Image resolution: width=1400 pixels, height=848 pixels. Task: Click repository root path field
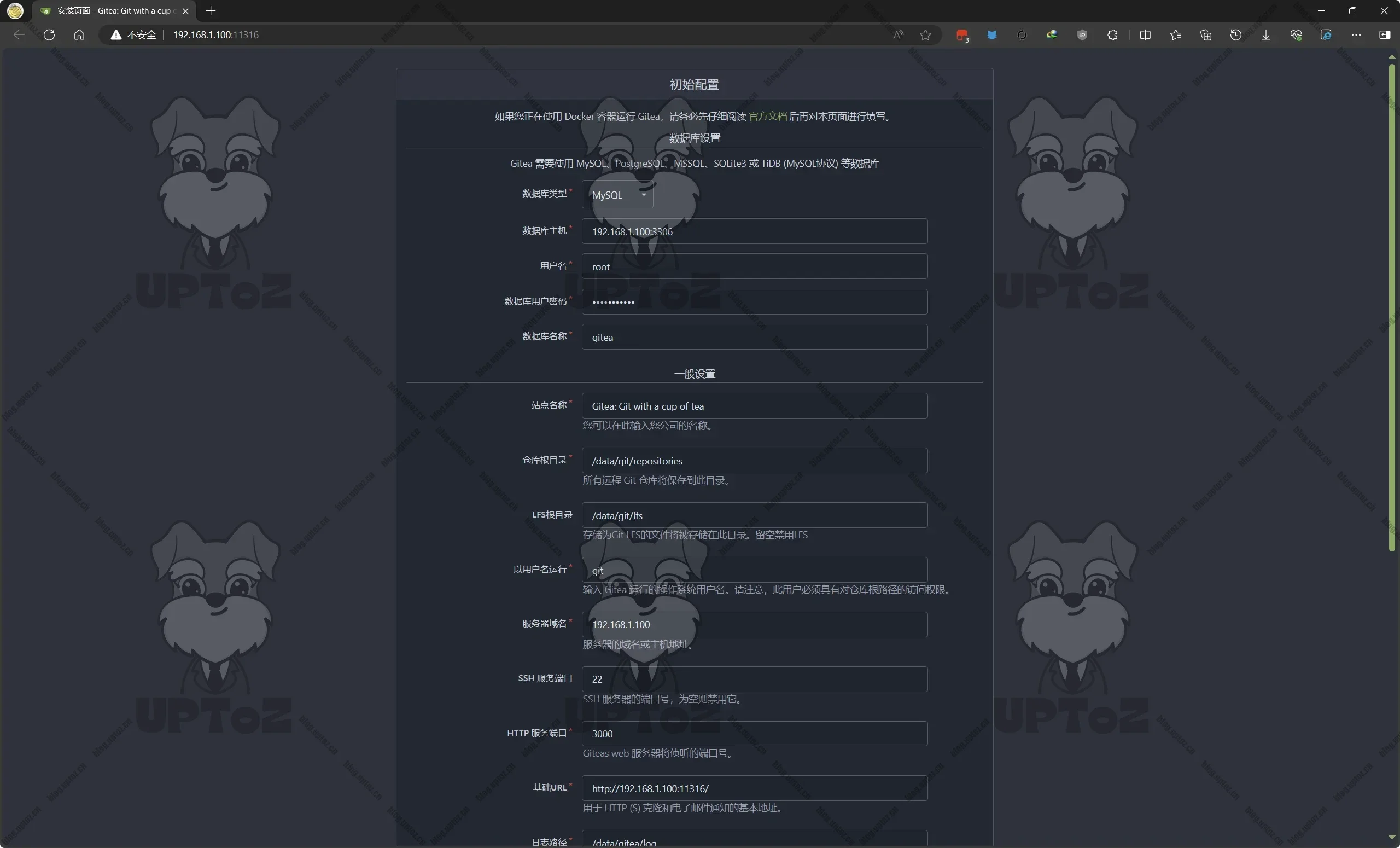click(x=755, y=460)
